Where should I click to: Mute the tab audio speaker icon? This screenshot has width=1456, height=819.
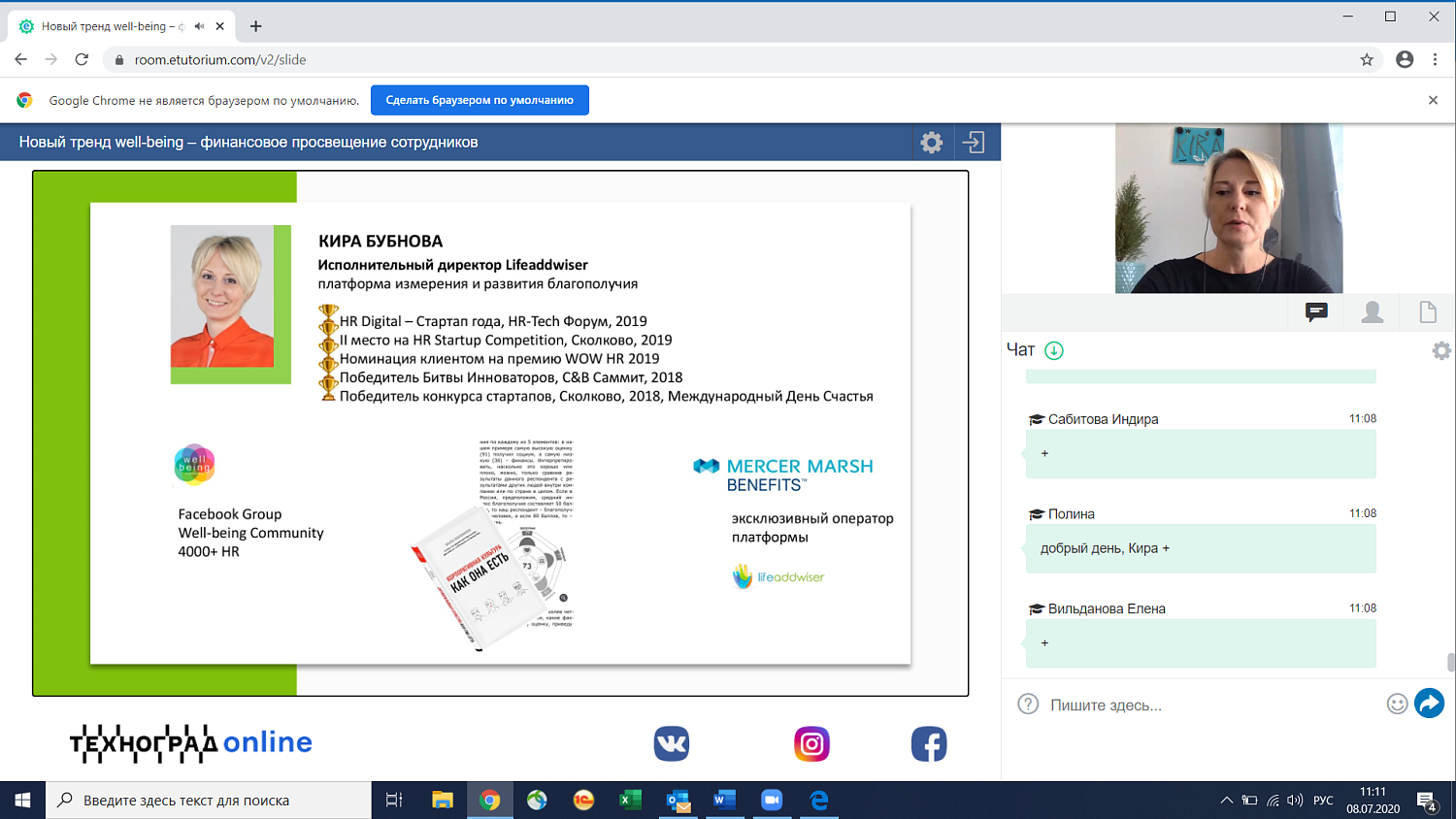click(x=199, y=26)
